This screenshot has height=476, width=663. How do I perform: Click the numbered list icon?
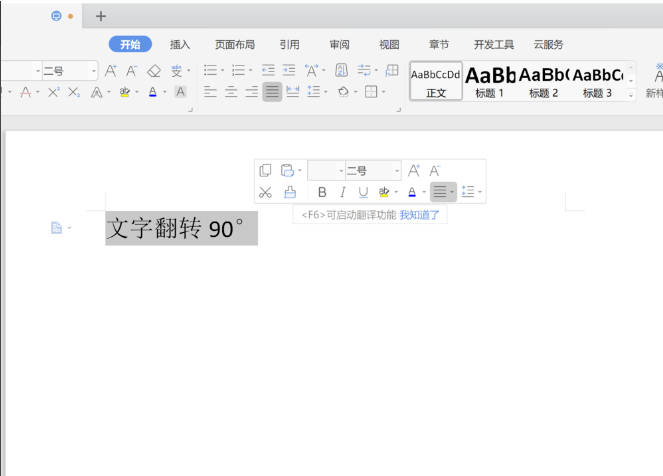(x=238, y=70)
